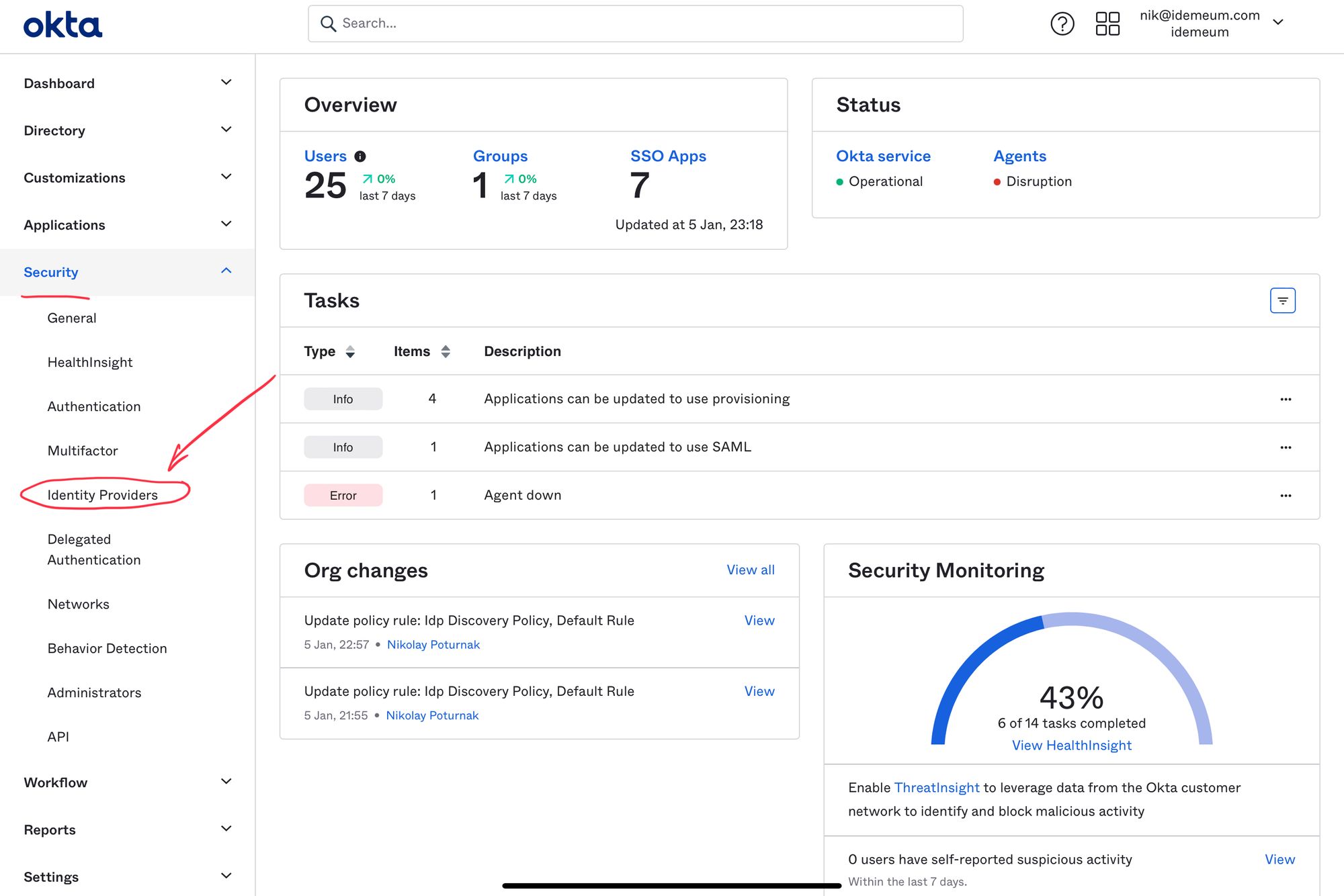Open more options for provisioning task
Screen dimensions: 1344x896
point(1286,399)
